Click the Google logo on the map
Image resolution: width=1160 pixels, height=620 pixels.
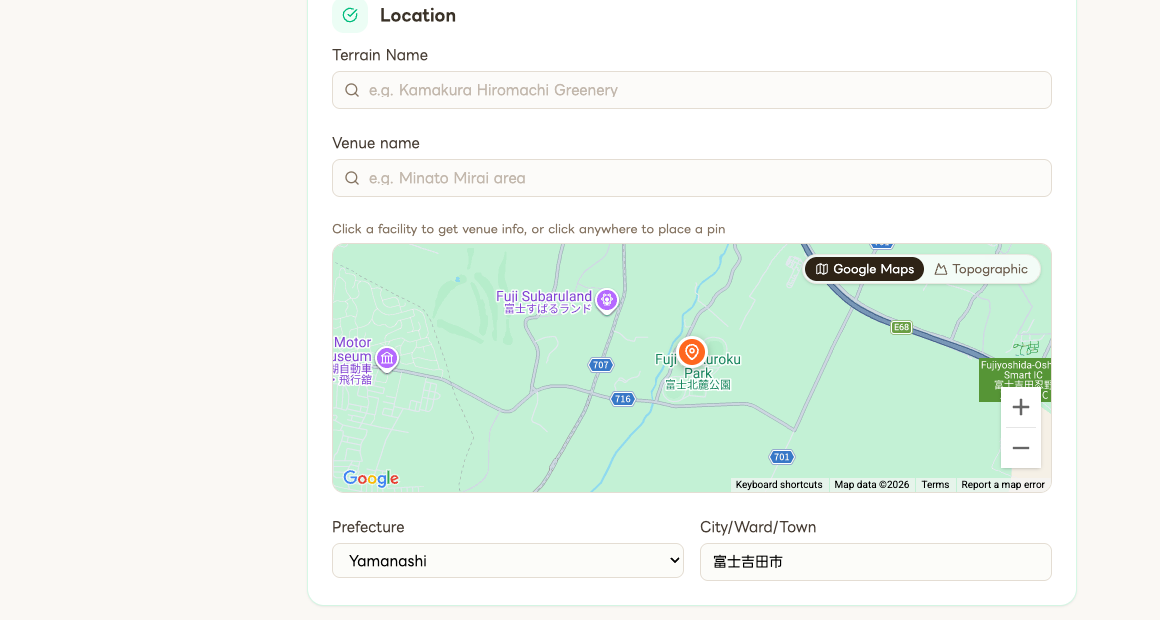point(370,479)
